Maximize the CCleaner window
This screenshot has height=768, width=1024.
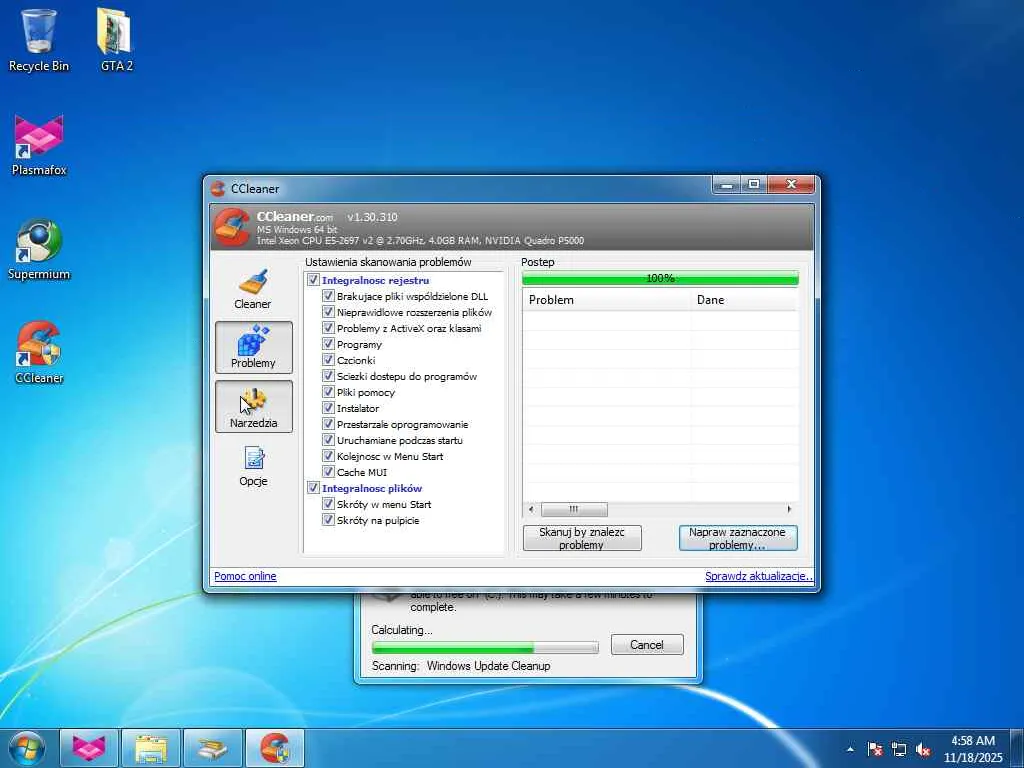point(754,185)
